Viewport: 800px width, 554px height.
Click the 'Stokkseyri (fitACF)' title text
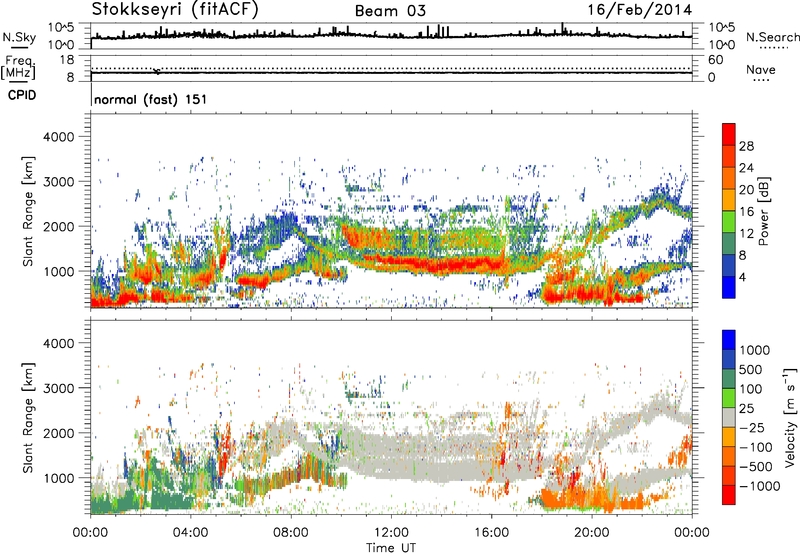(175, 10)
